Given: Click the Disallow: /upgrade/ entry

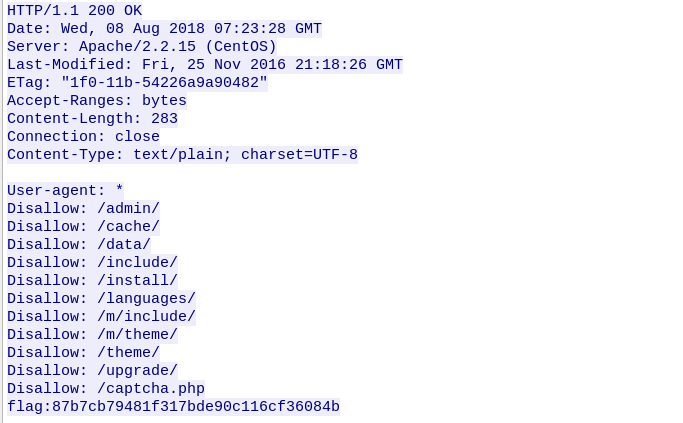Looking at the screenshot, I should click(x=92, y=371).
